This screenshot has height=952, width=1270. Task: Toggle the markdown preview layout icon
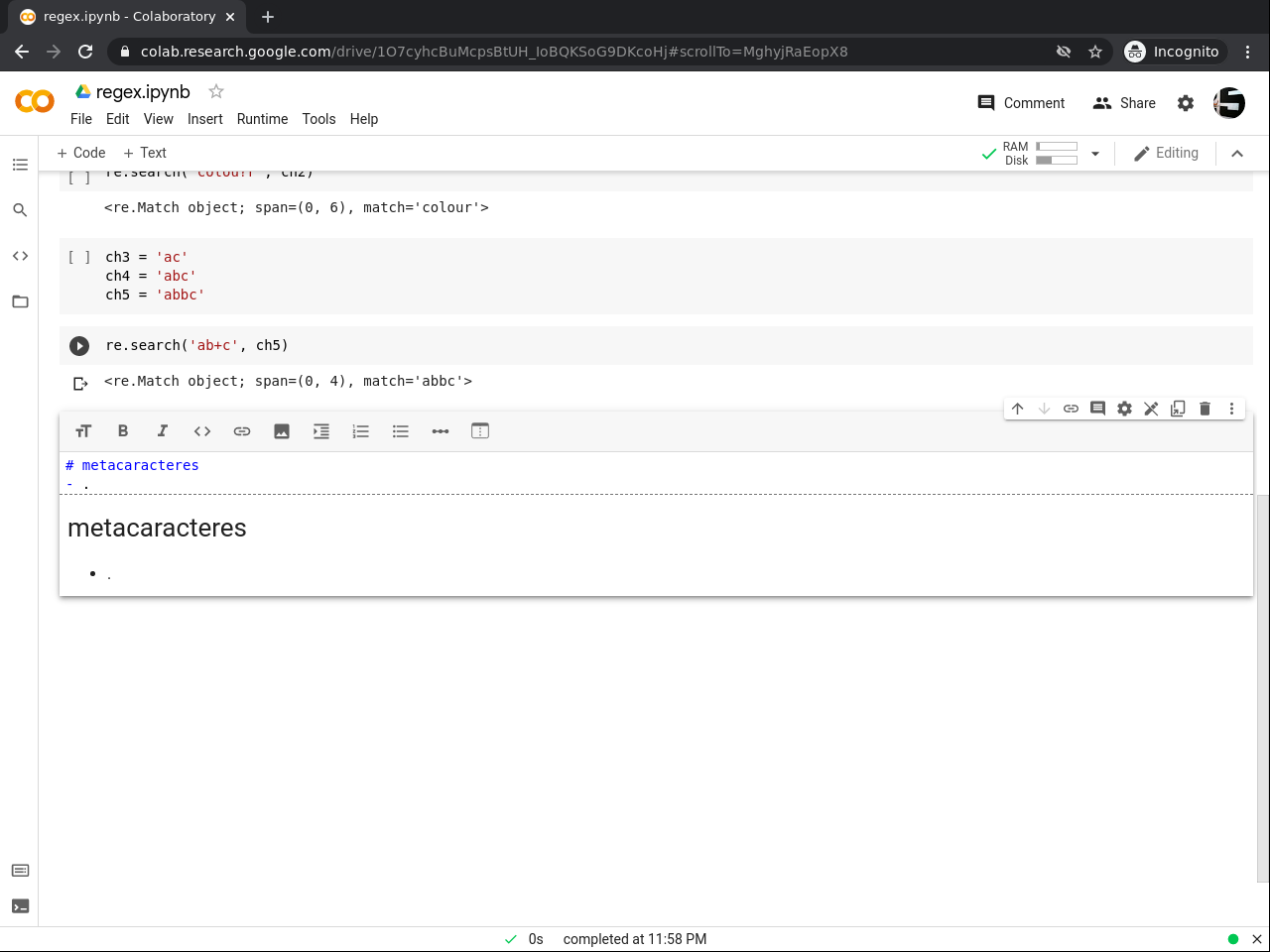point(480,431)
